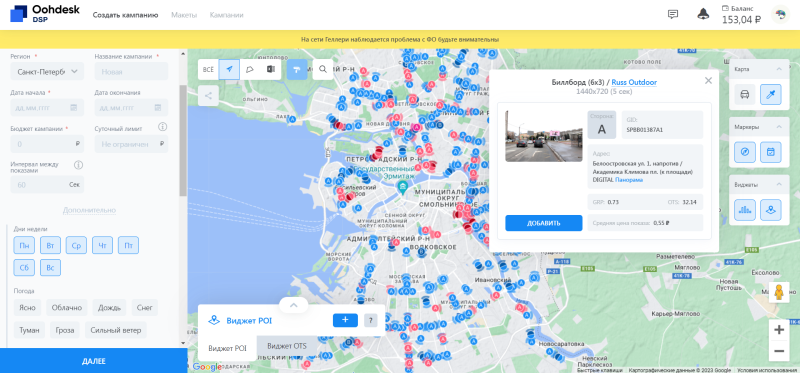Viewport: 800px width, 373px height.
Task: Click the paint roller tool
Action: point(297,69)
